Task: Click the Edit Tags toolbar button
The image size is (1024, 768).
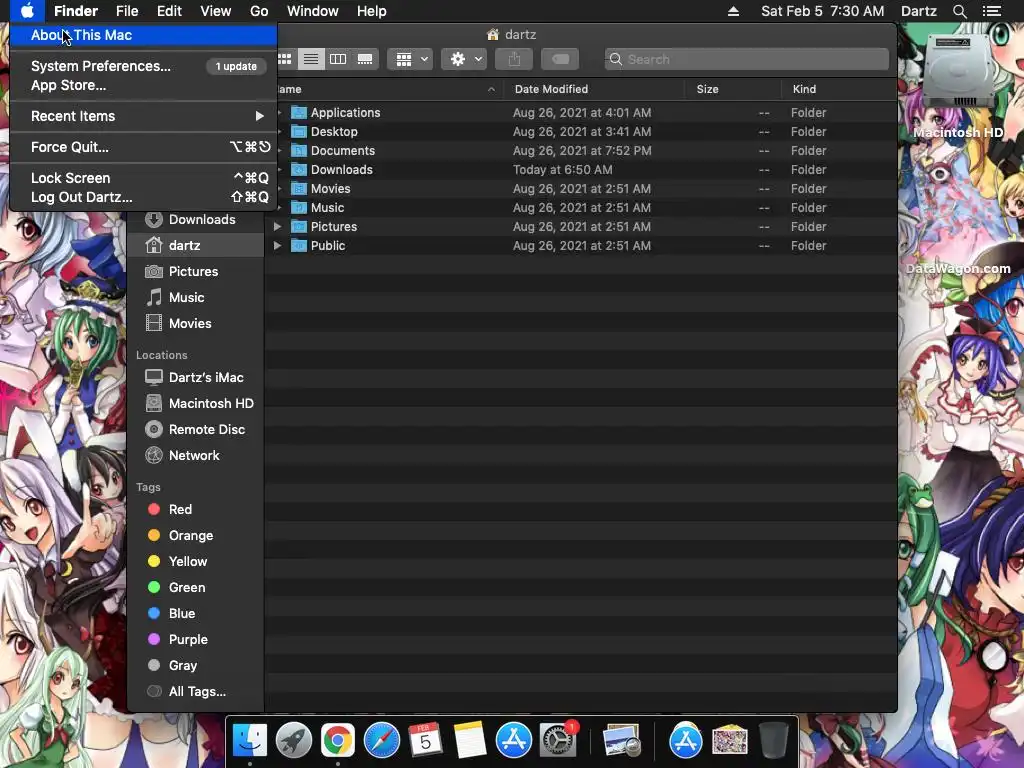Action: (560, 59)
